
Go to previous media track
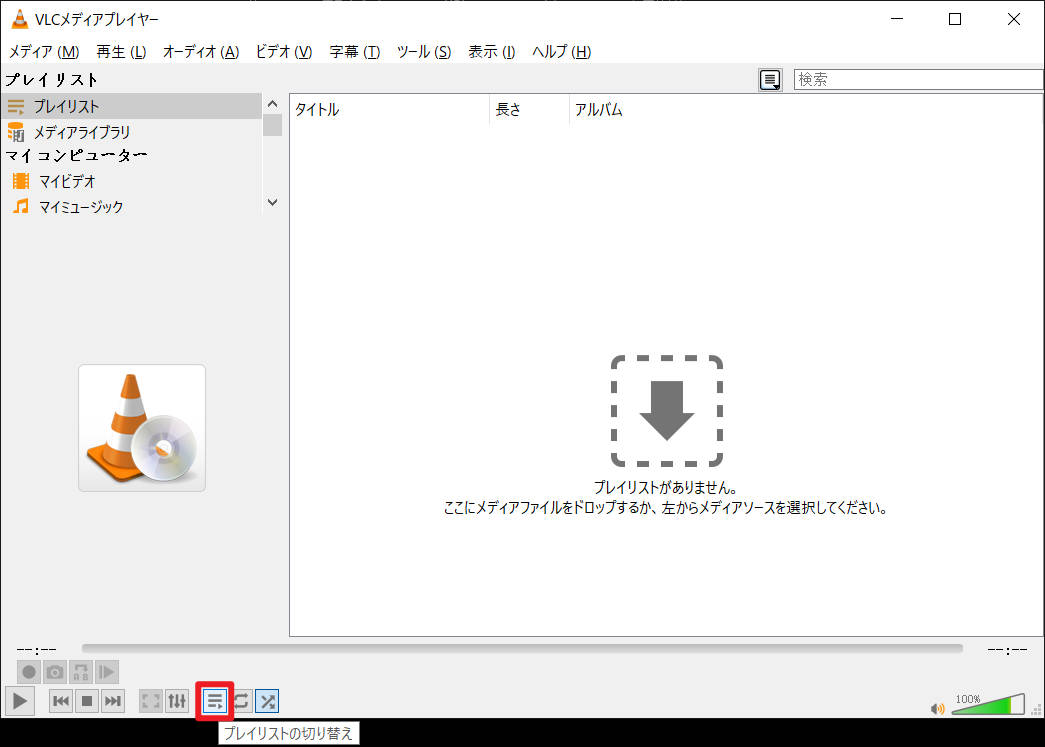[61, 701]
